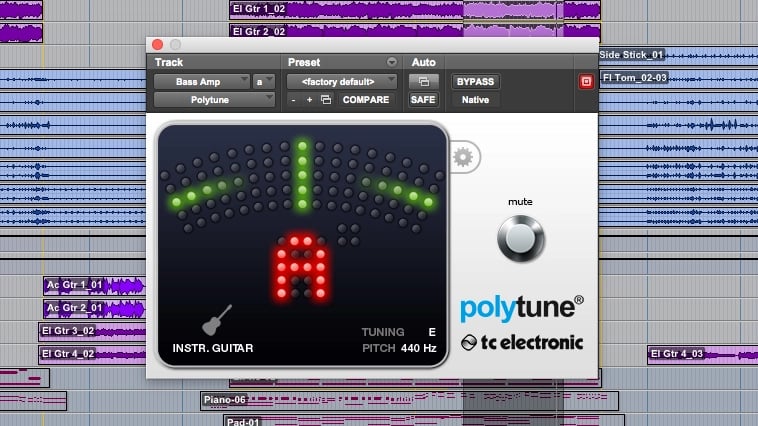The image size is (758, 426).
Task: Click the Track header label
Action: point(169,62)
